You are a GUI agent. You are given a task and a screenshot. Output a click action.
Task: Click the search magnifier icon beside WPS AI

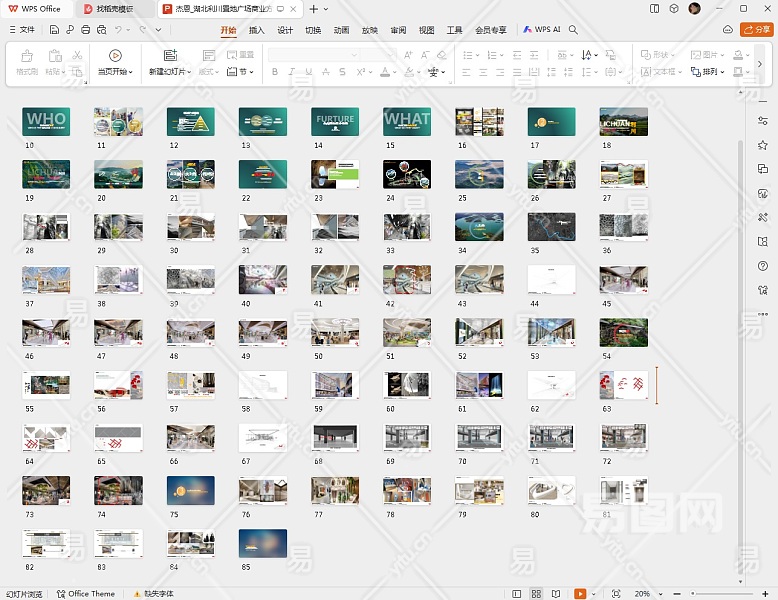click(x=574, y=30)
